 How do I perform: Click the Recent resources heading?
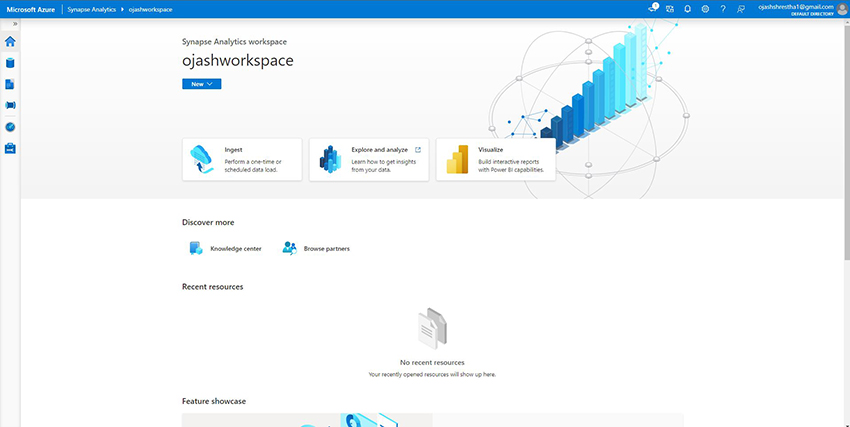[x=212, y=287]
